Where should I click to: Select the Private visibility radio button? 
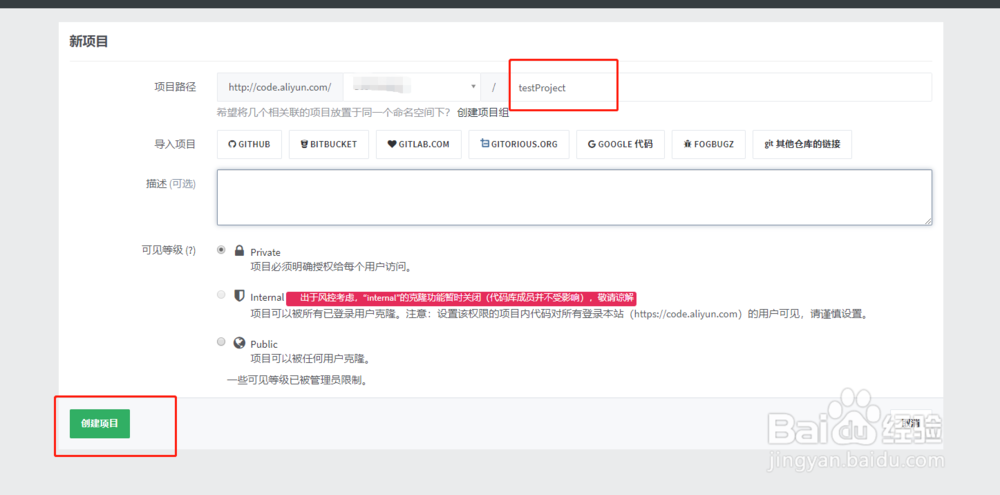[x=221, y=250]
